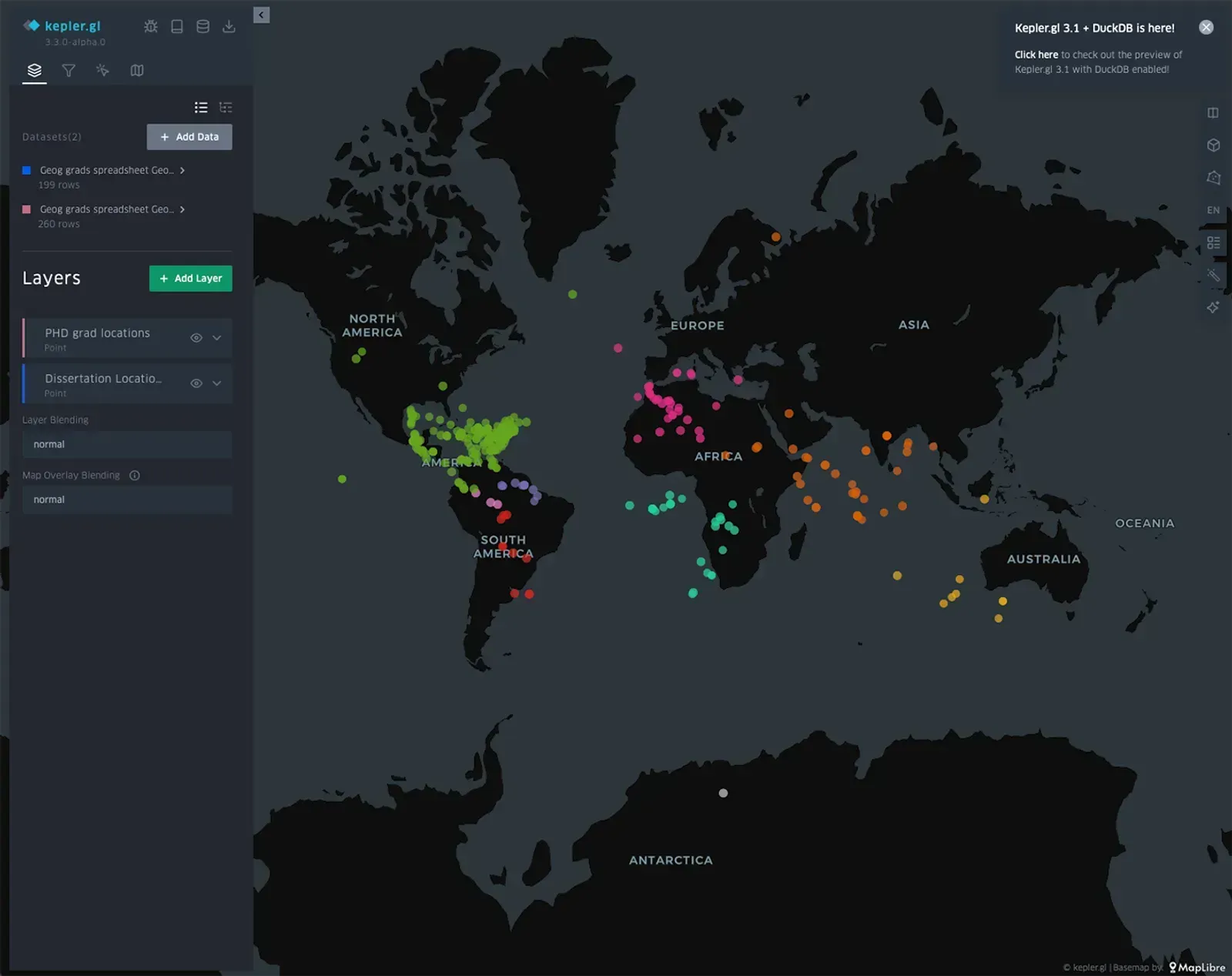Switch to the Filters tab

pyautogui.click(x=69, y=71)
